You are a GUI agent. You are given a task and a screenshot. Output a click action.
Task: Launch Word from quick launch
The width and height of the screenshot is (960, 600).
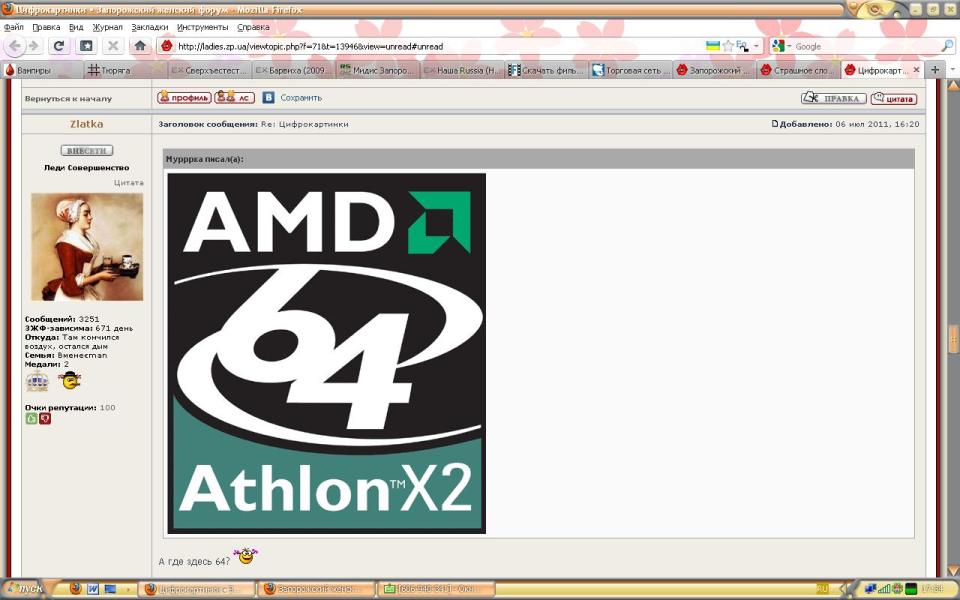point(93,589)
